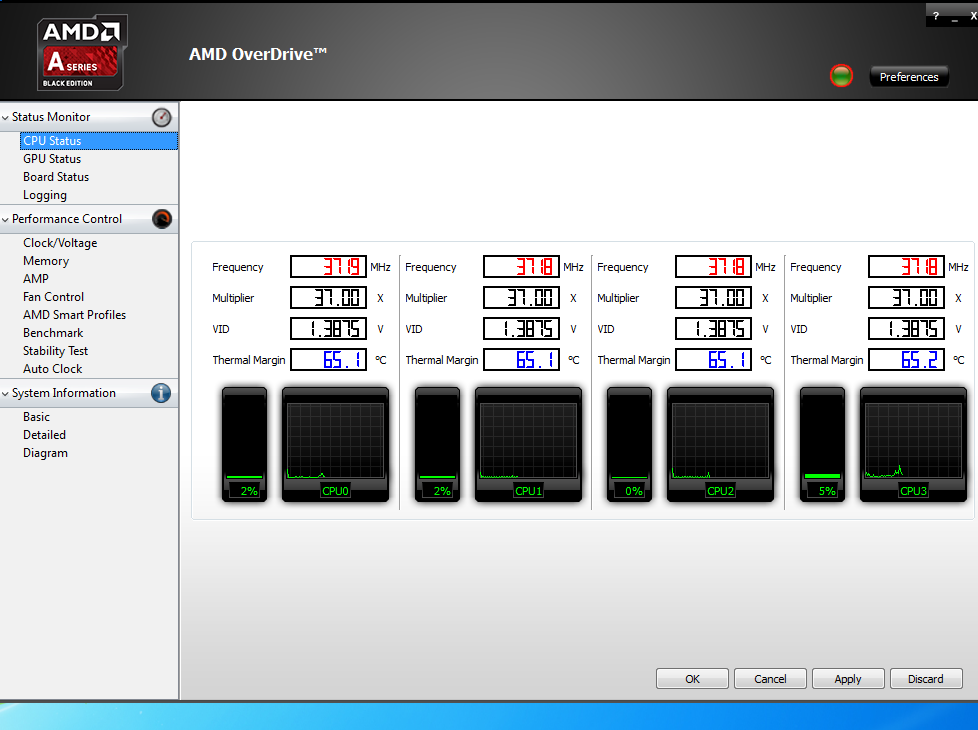
Task: Click the Status Monitor gauge icon
Action: coord(162,117)
